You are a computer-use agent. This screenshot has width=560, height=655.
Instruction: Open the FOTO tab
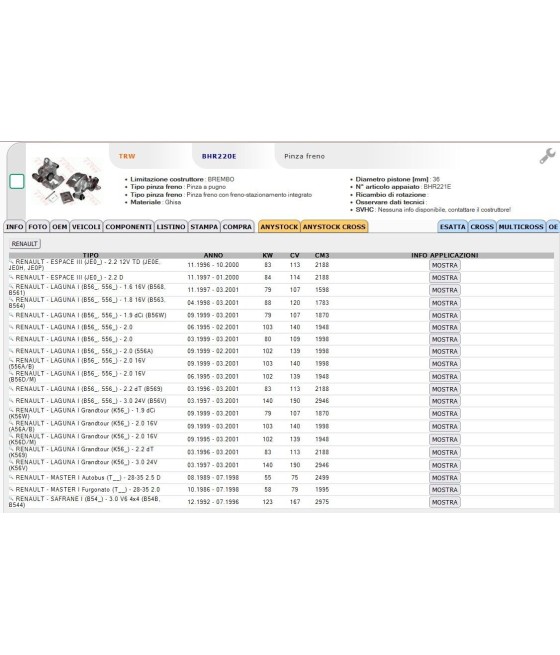[x=38, y=226]
